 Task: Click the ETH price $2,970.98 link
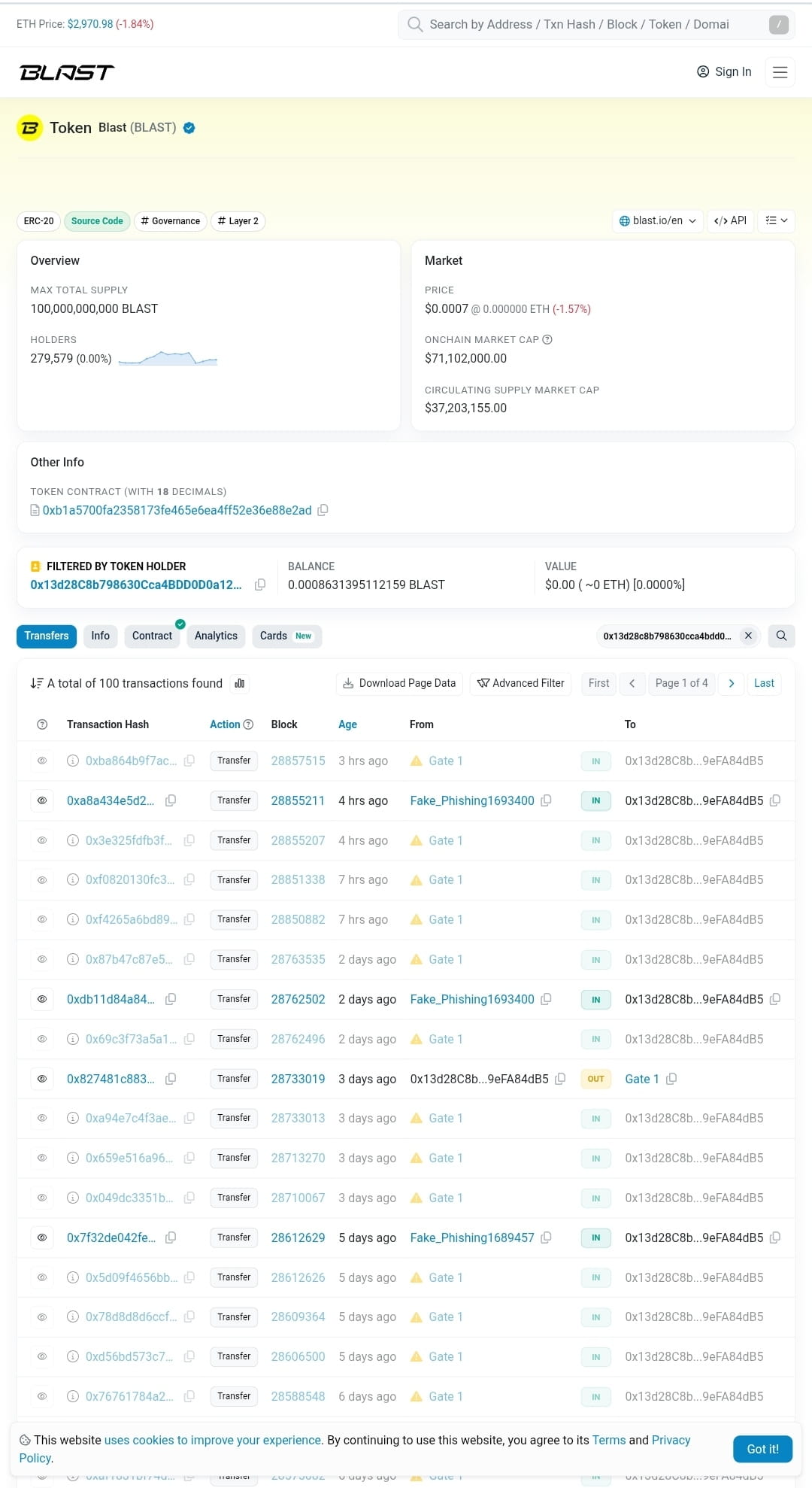click(x=90, y=24)
